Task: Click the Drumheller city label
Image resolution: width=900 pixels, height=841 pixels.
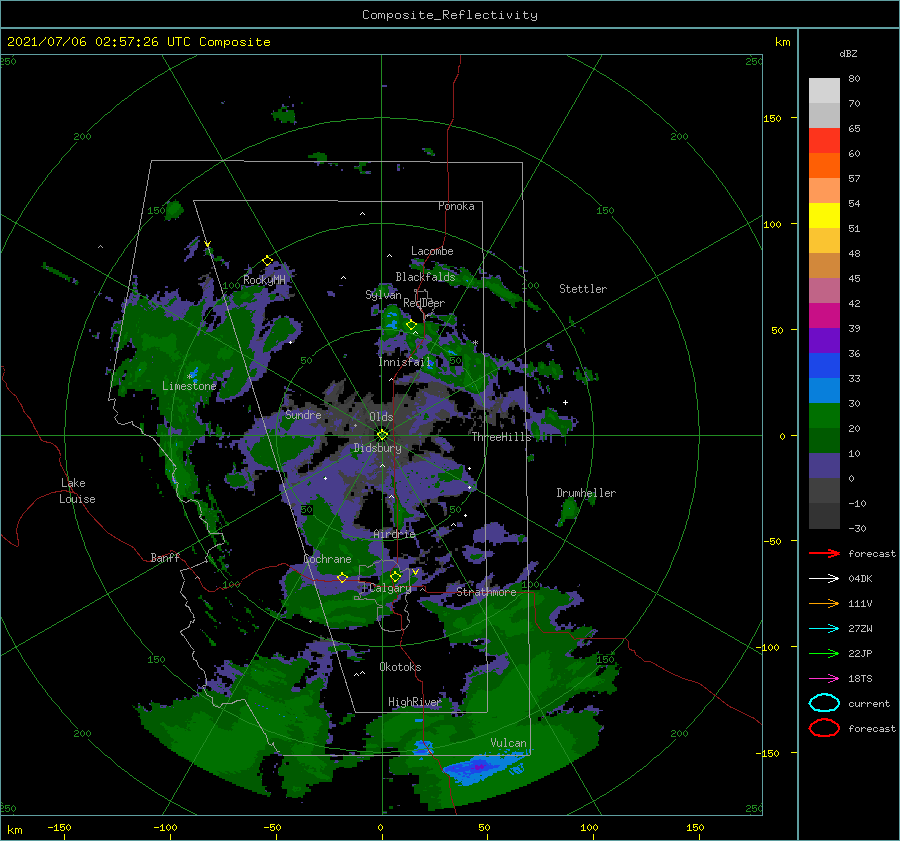Action: 586,493
